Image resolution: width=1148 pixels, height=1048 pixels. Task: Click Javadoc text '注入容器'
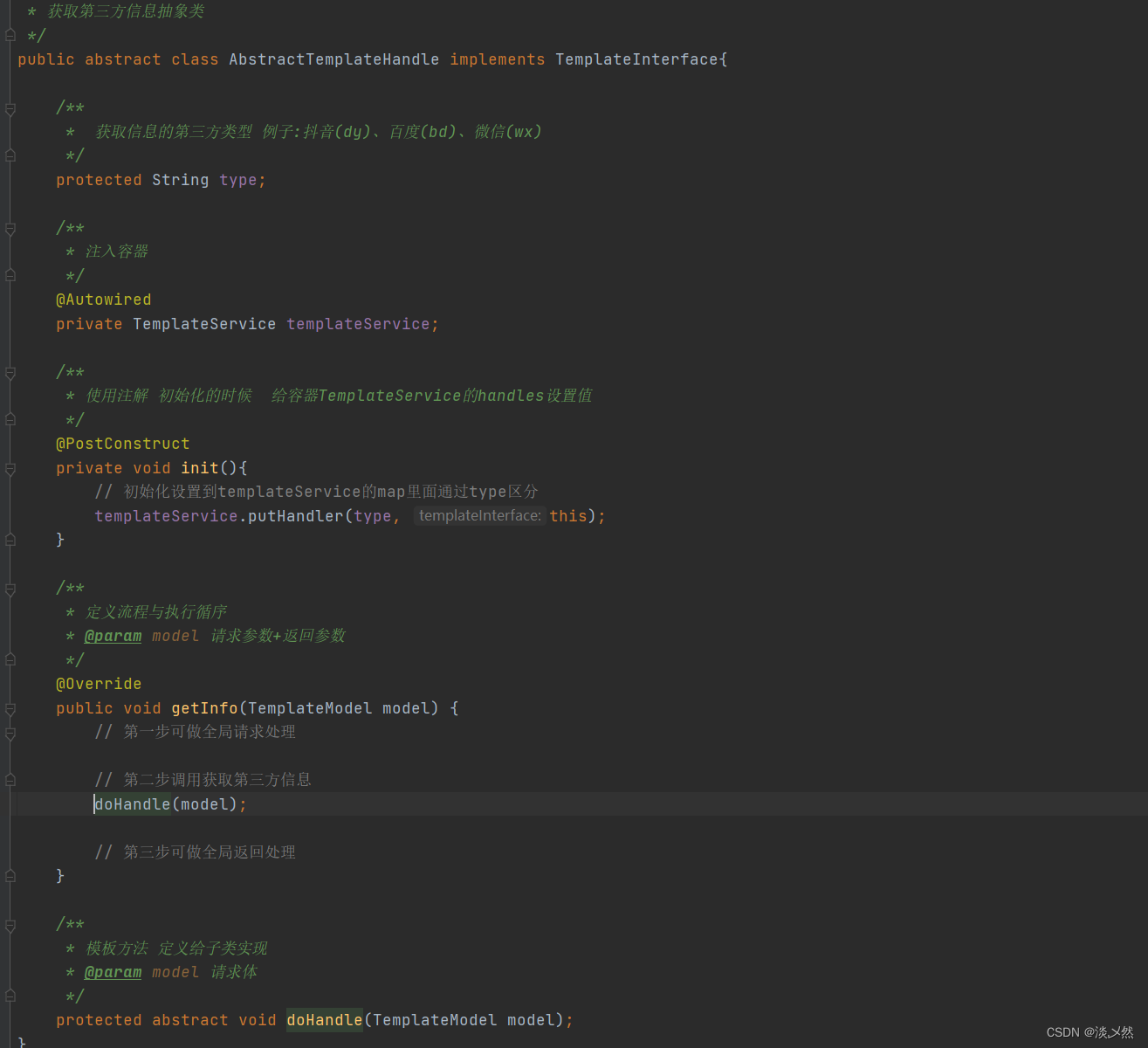pos(117,252)
